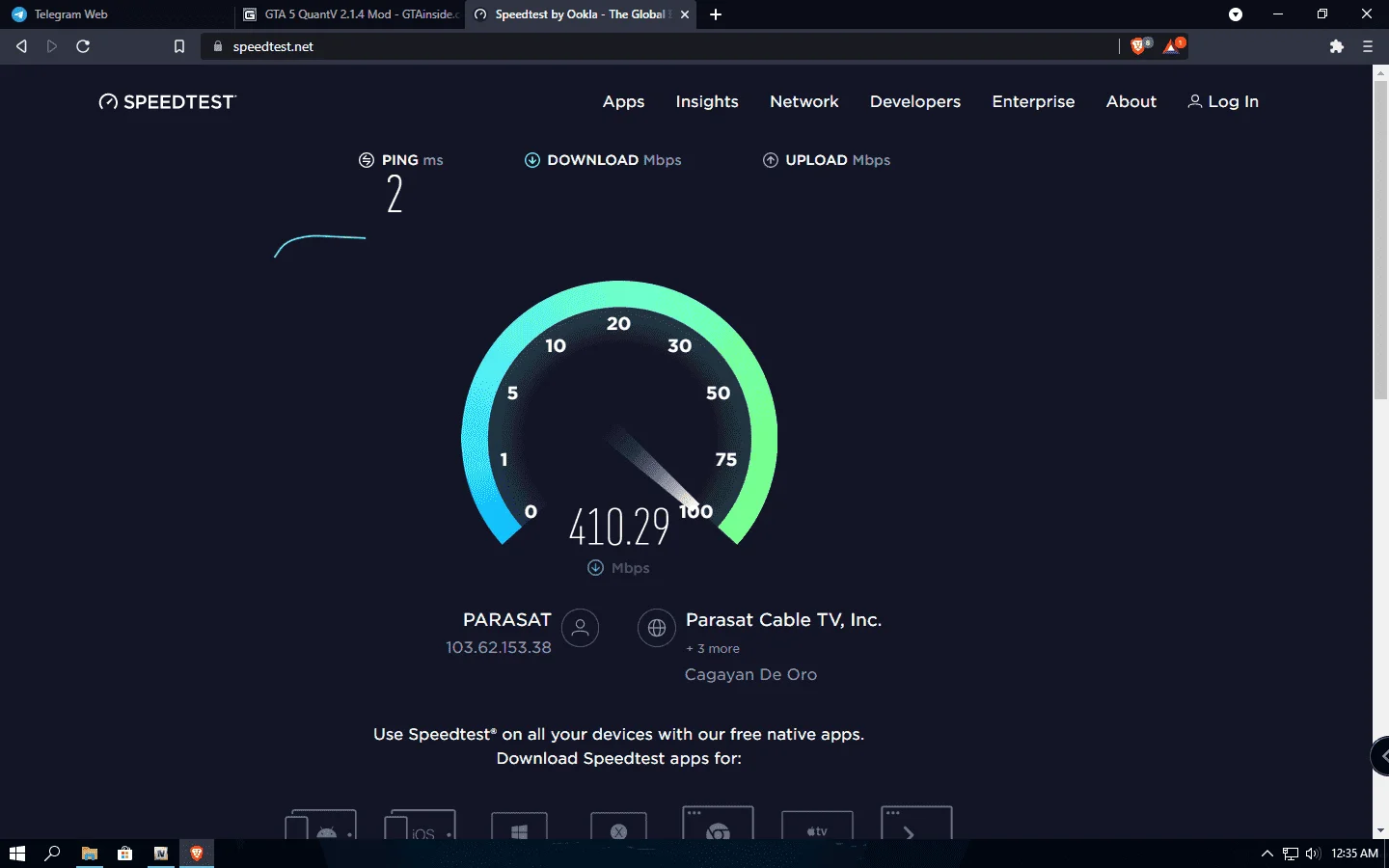This screenshot has width=1389, height=868.
Task: Open the CLI app download icon
Action: pyautogui.click(x=916, y=822)
